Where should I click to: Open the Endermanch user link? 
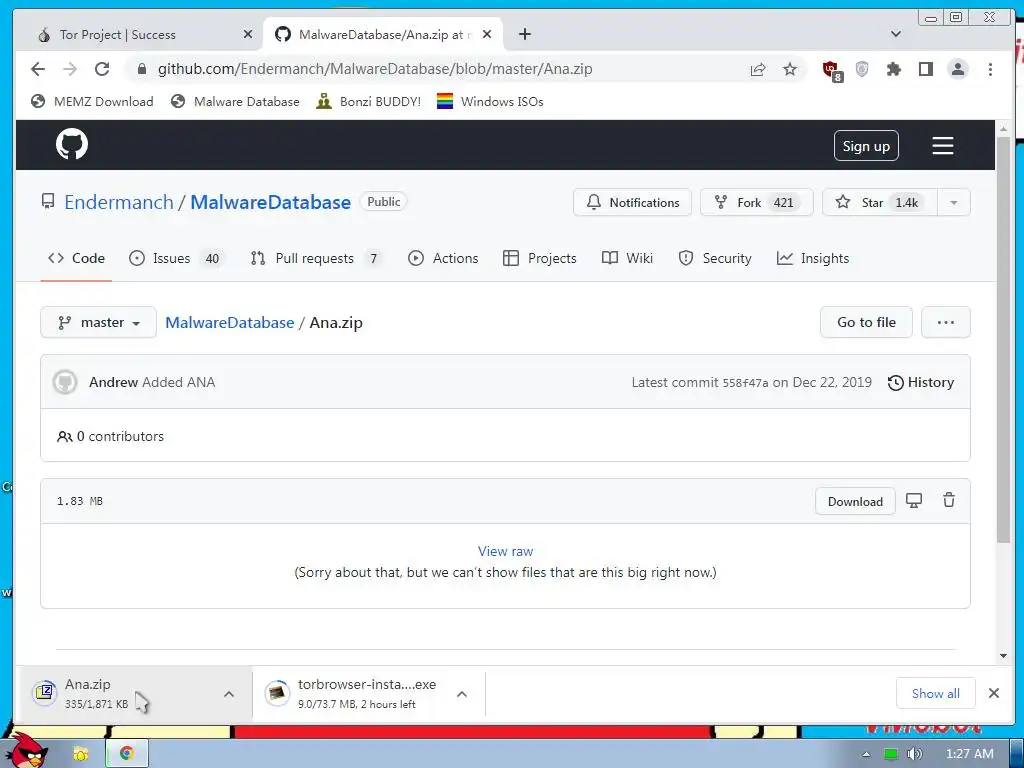[x=119, y=202]
